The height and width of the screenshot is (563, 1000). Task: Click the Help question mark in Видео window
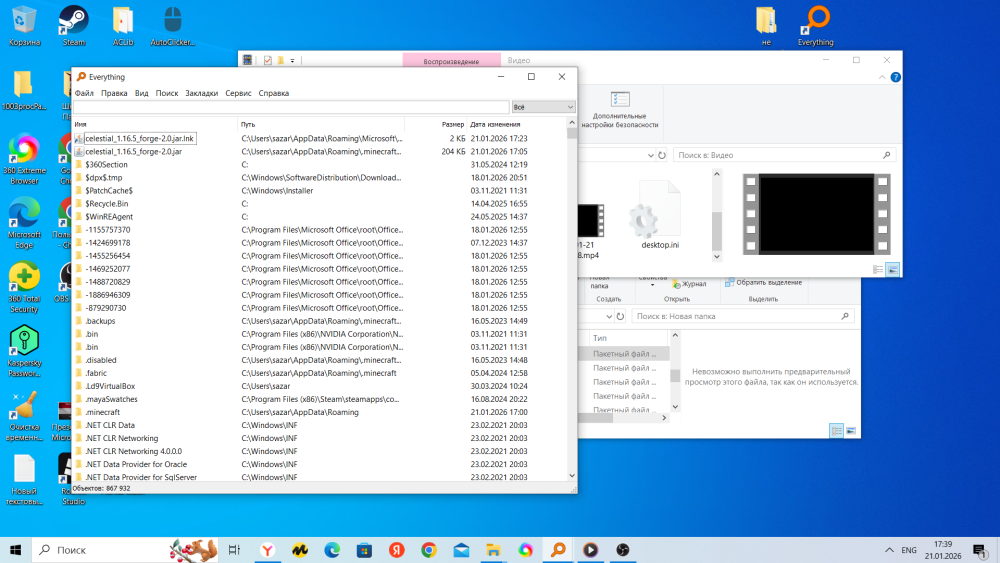pos(895,77)
